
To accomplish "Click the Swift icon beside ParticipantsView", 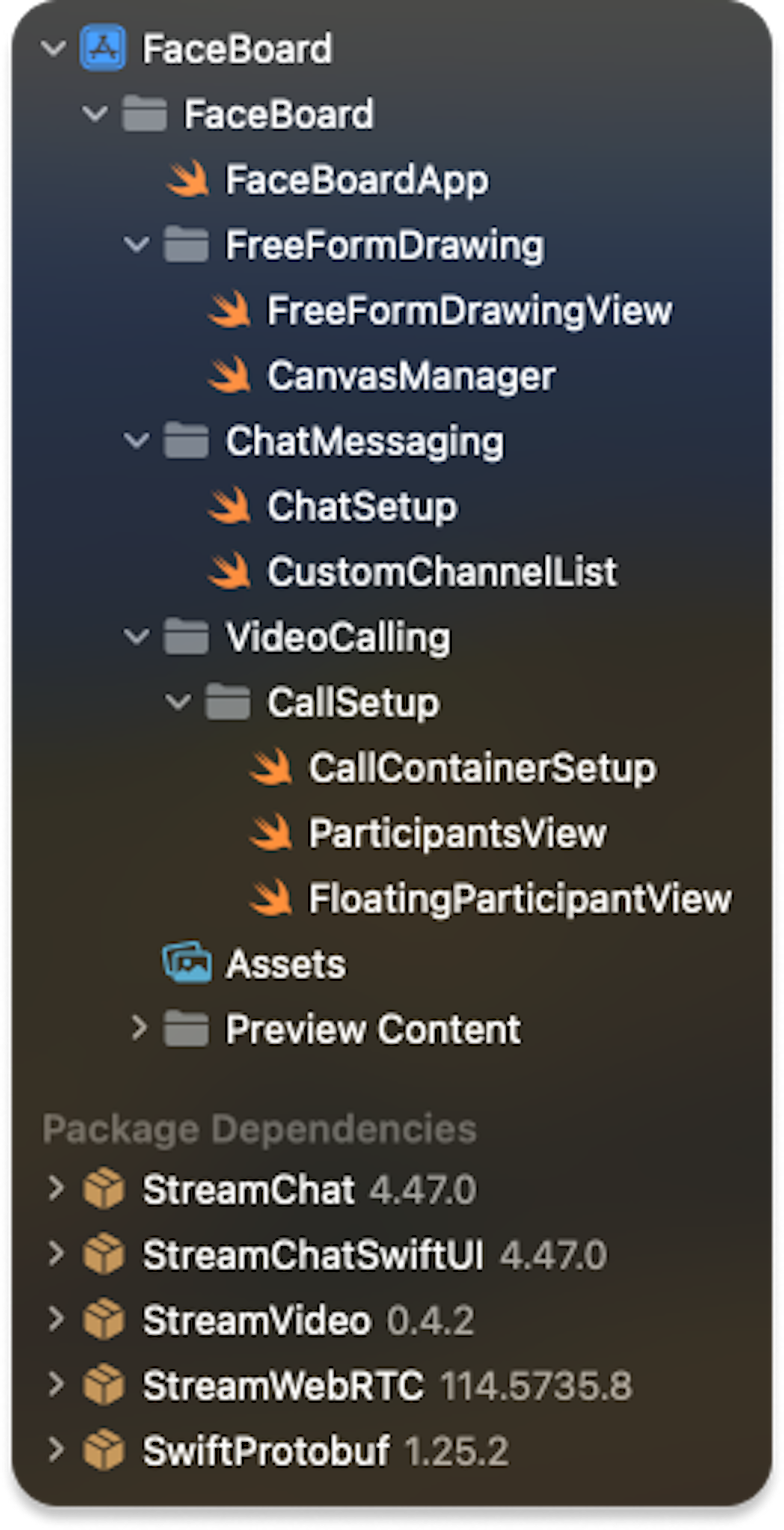I will click(270, 832).
